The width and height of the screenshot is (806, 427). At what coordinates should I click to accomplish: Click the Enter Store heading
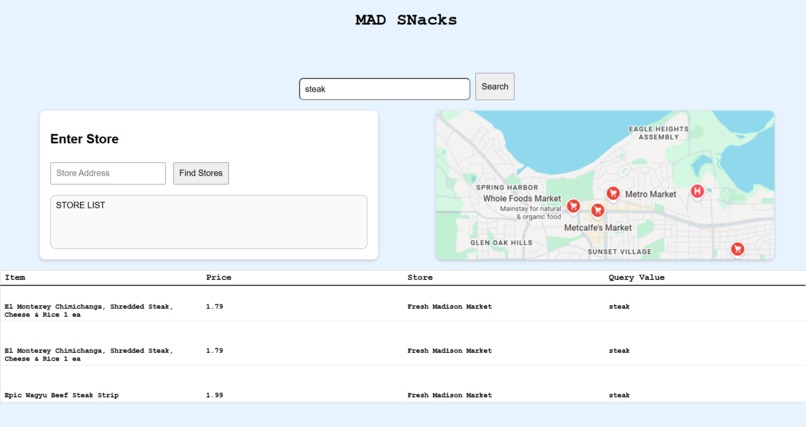(x=84, y=139)
